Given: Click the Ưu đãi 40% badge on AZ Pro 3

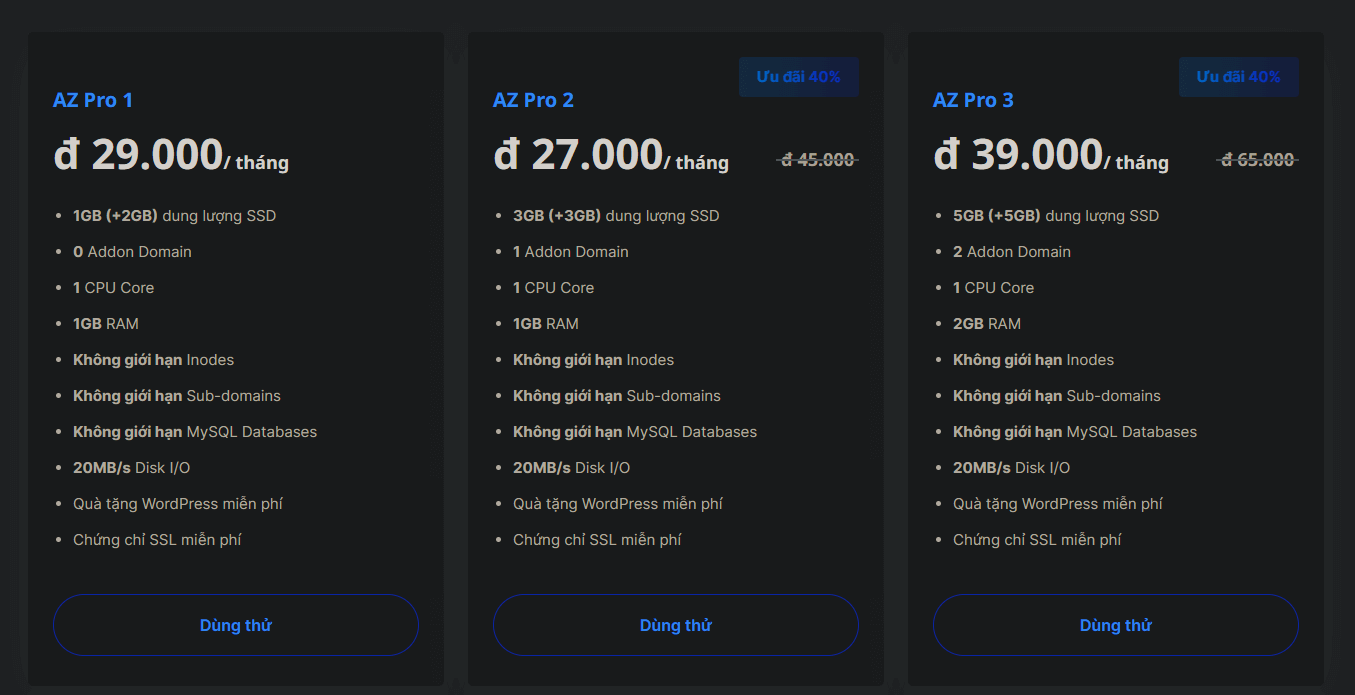Looking at the screenshot, I should coord(1239,77).
